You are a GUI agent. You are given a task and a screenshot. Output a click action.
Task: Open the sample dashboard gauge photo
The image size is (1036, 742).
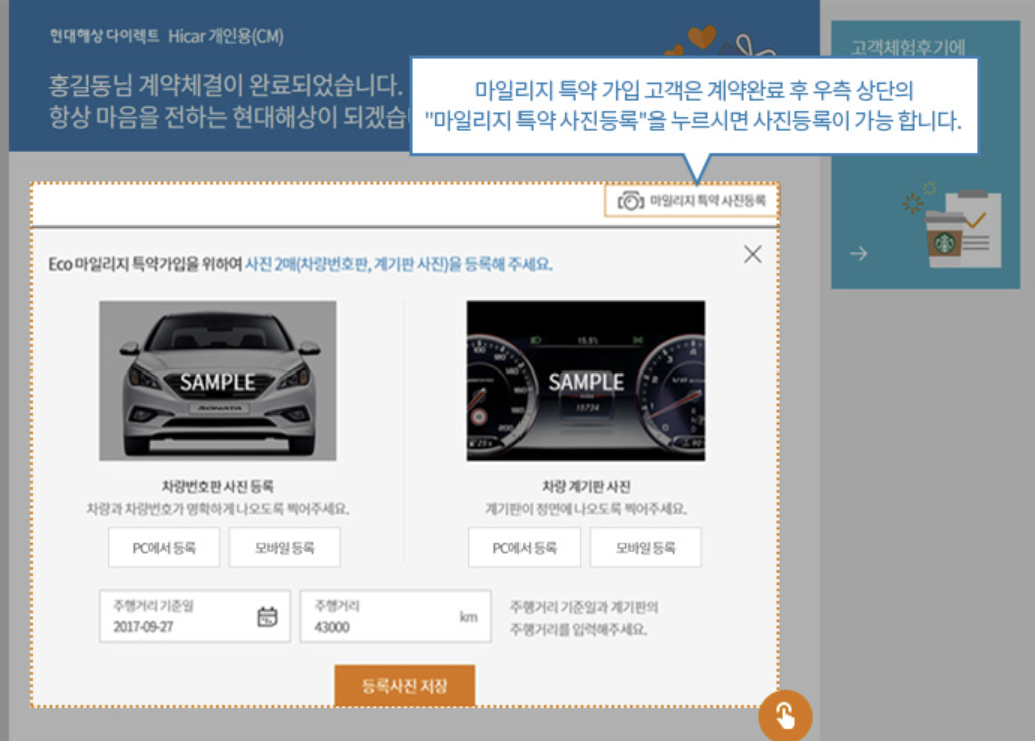click(585, 381)
